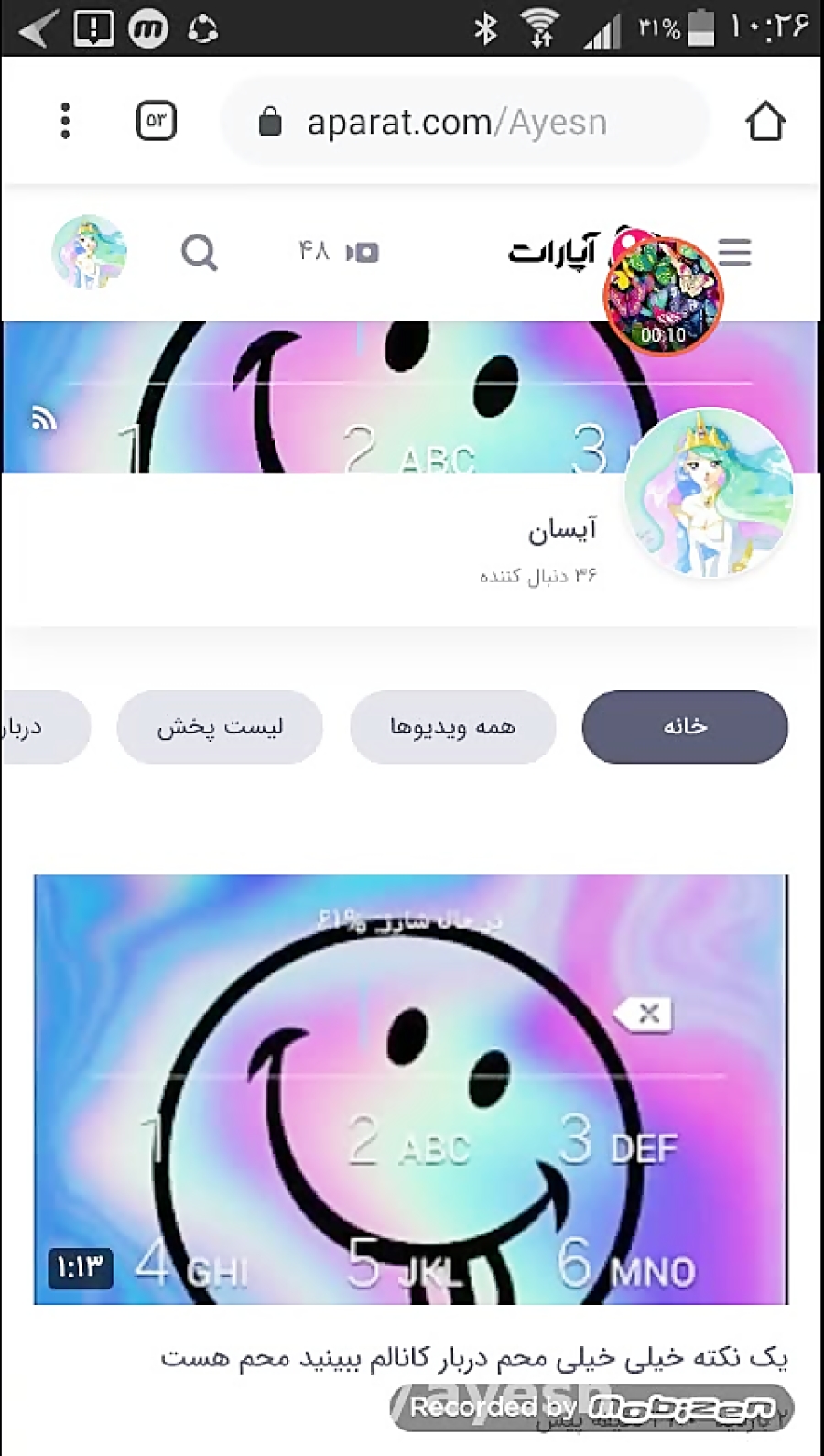Play the smiley face video thumbnail
Viewport: 824px width, 1456px height.
tap(411, 1089)
